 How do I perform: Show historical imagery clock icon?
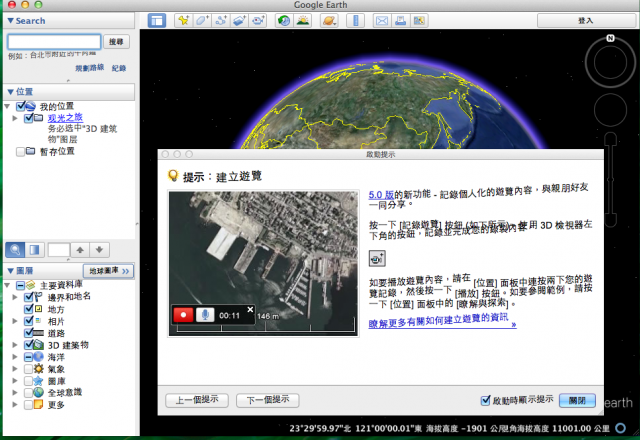tap(284, 20)
